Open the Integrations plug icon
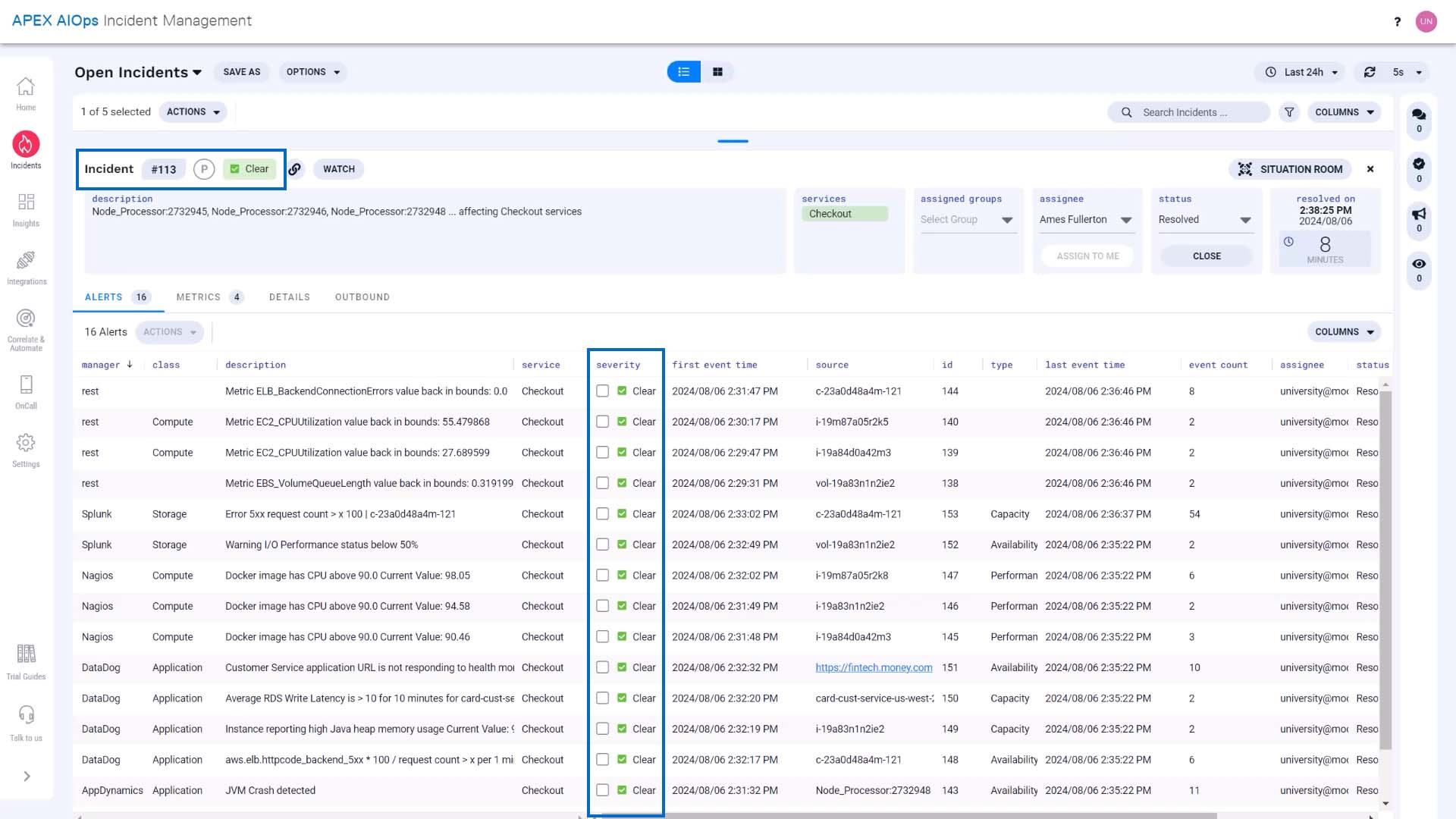1456x819 pixels. [x=26, y=260]
